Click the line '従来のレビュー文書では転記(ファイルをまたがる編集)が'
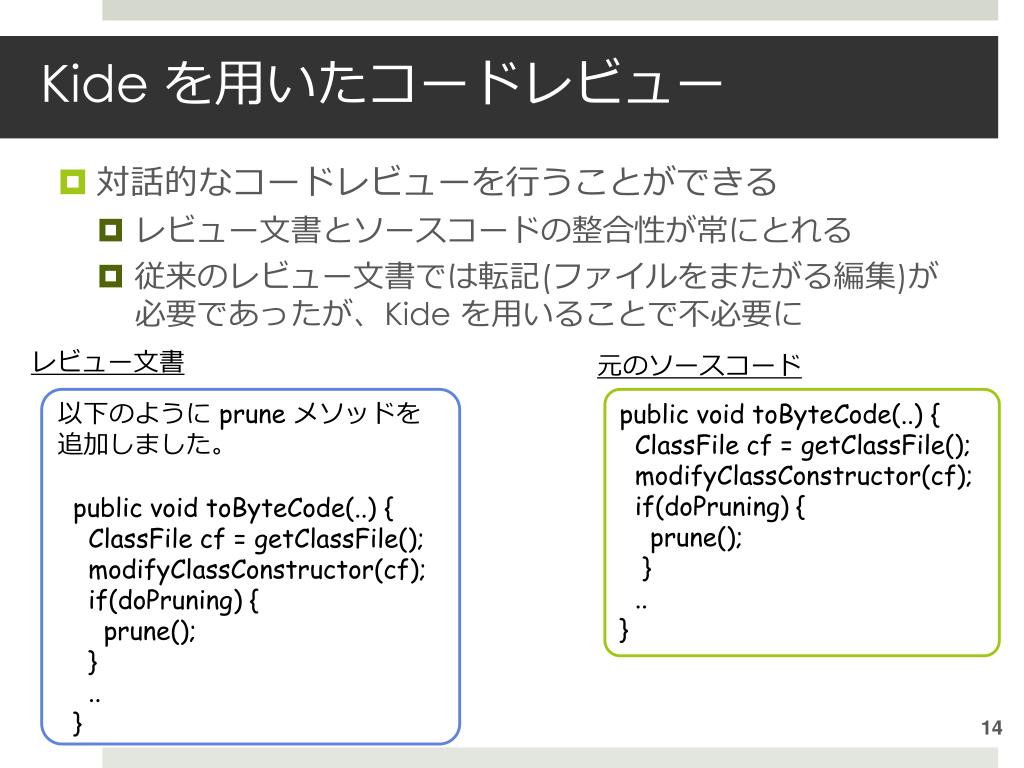 pyautogui.click(x=536, y=276)
